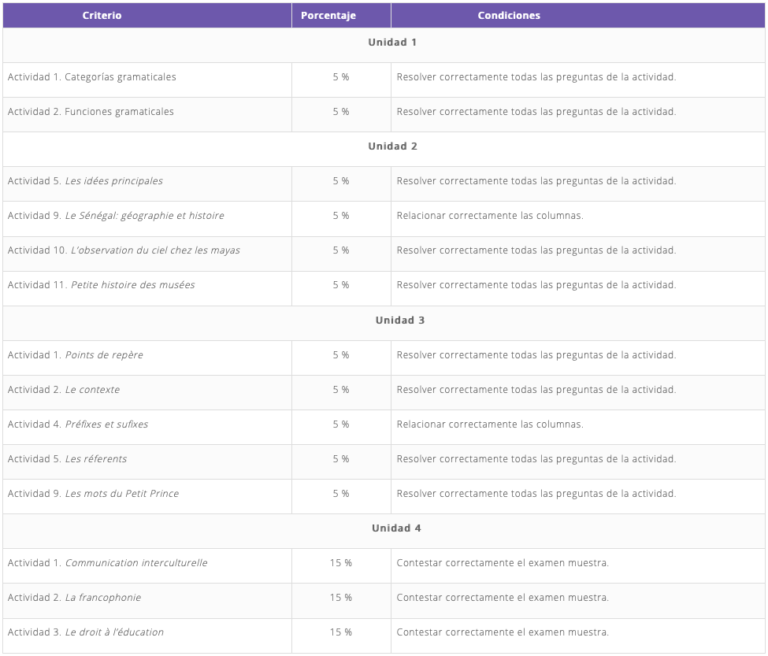Select Actividad 1. Communication interculturelle
This screenshot has height=656, width=768.
[x=108, y=564]
